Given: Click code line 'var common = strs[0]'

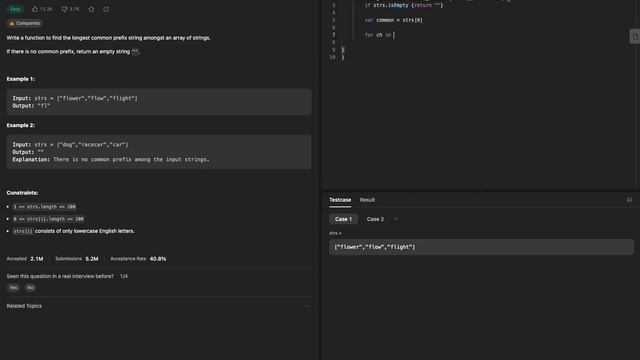Looking at the screenshot, I should click(x=393, y=20).
